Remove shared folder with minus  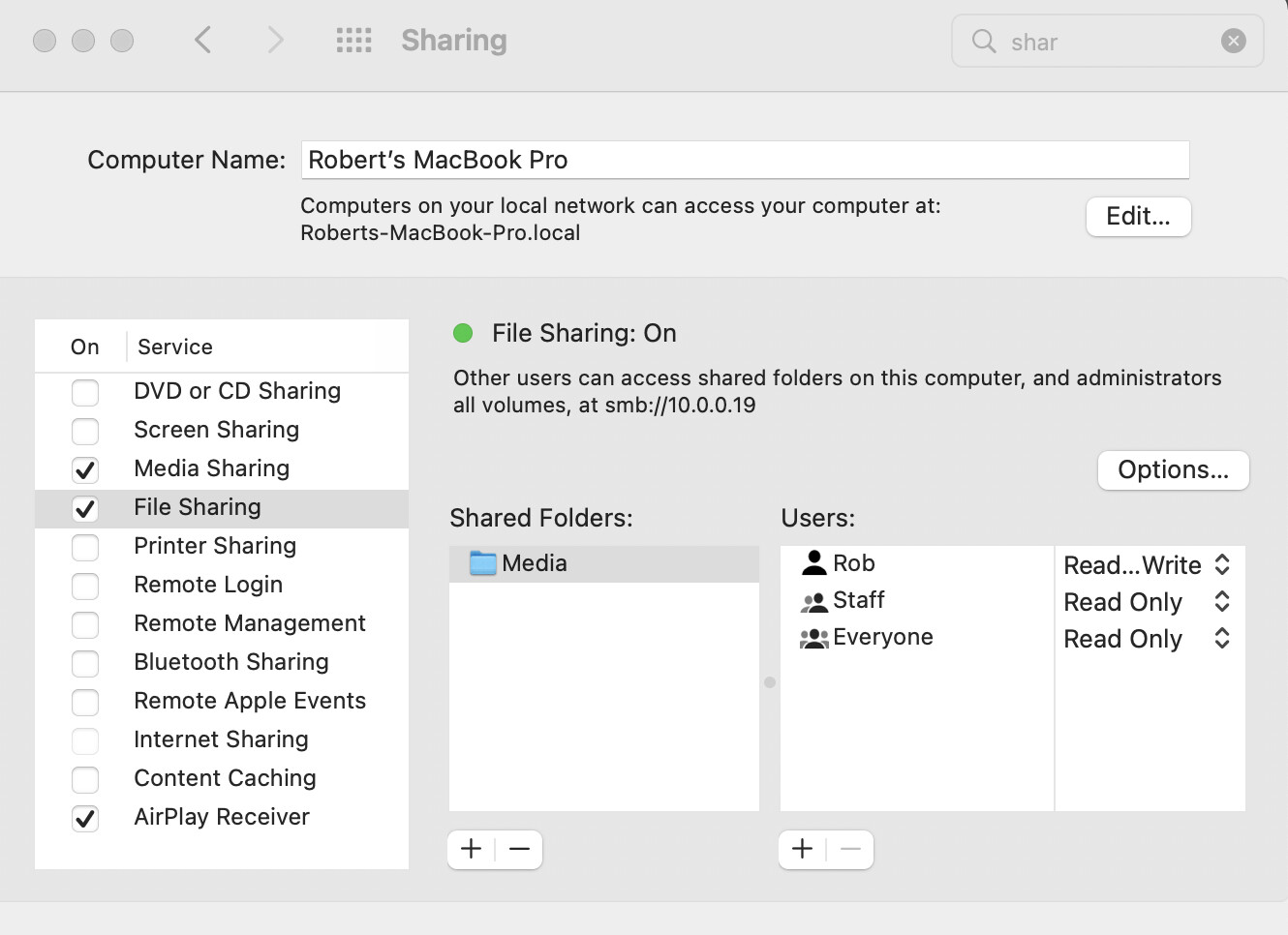point(519,849)
